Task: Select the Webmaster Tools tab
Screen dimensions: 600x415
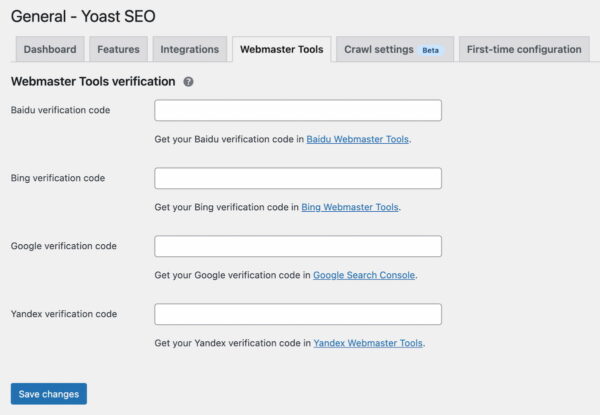Action: (282, 49)
